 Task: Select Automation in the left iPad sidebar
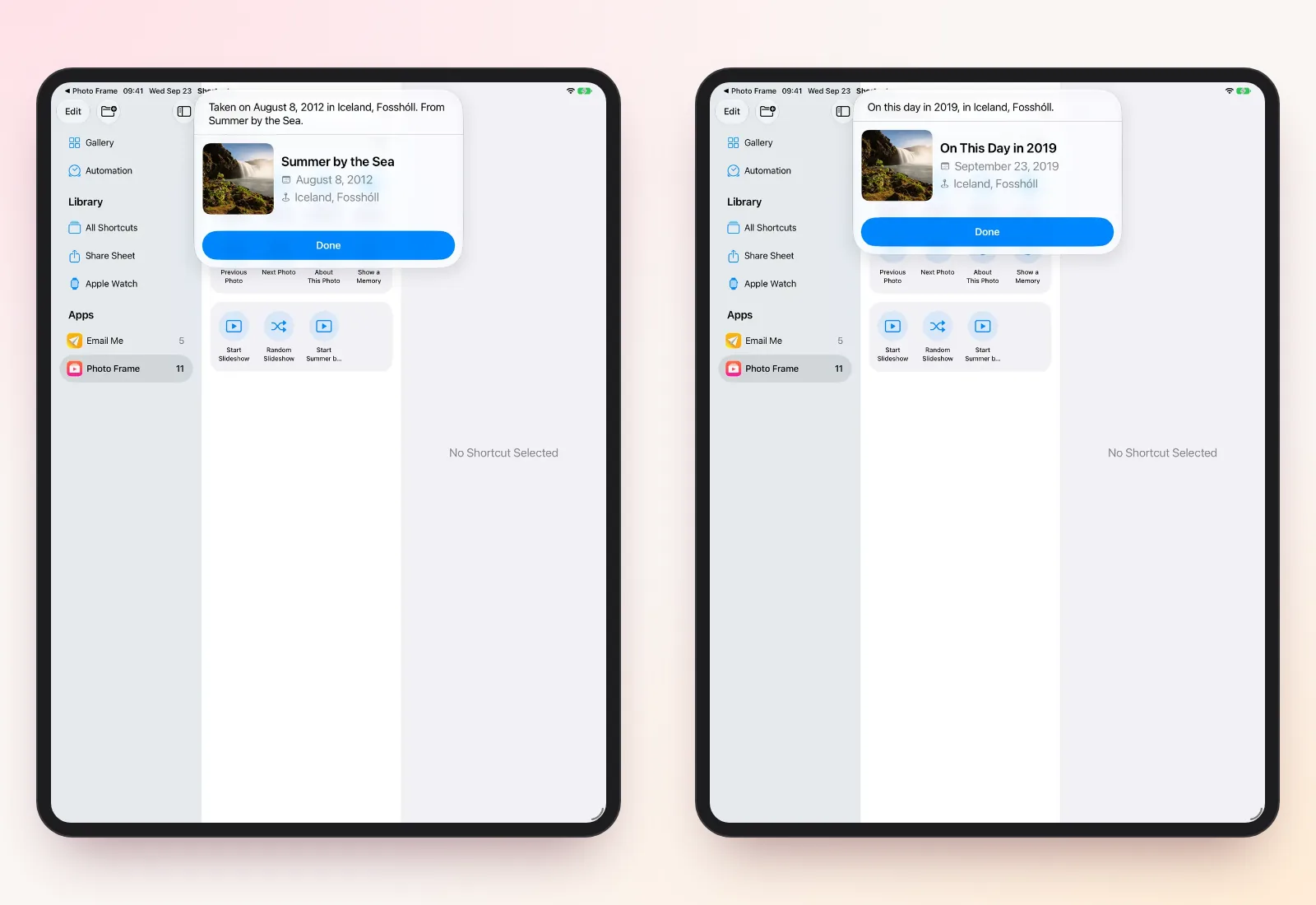tap(126, 171)
